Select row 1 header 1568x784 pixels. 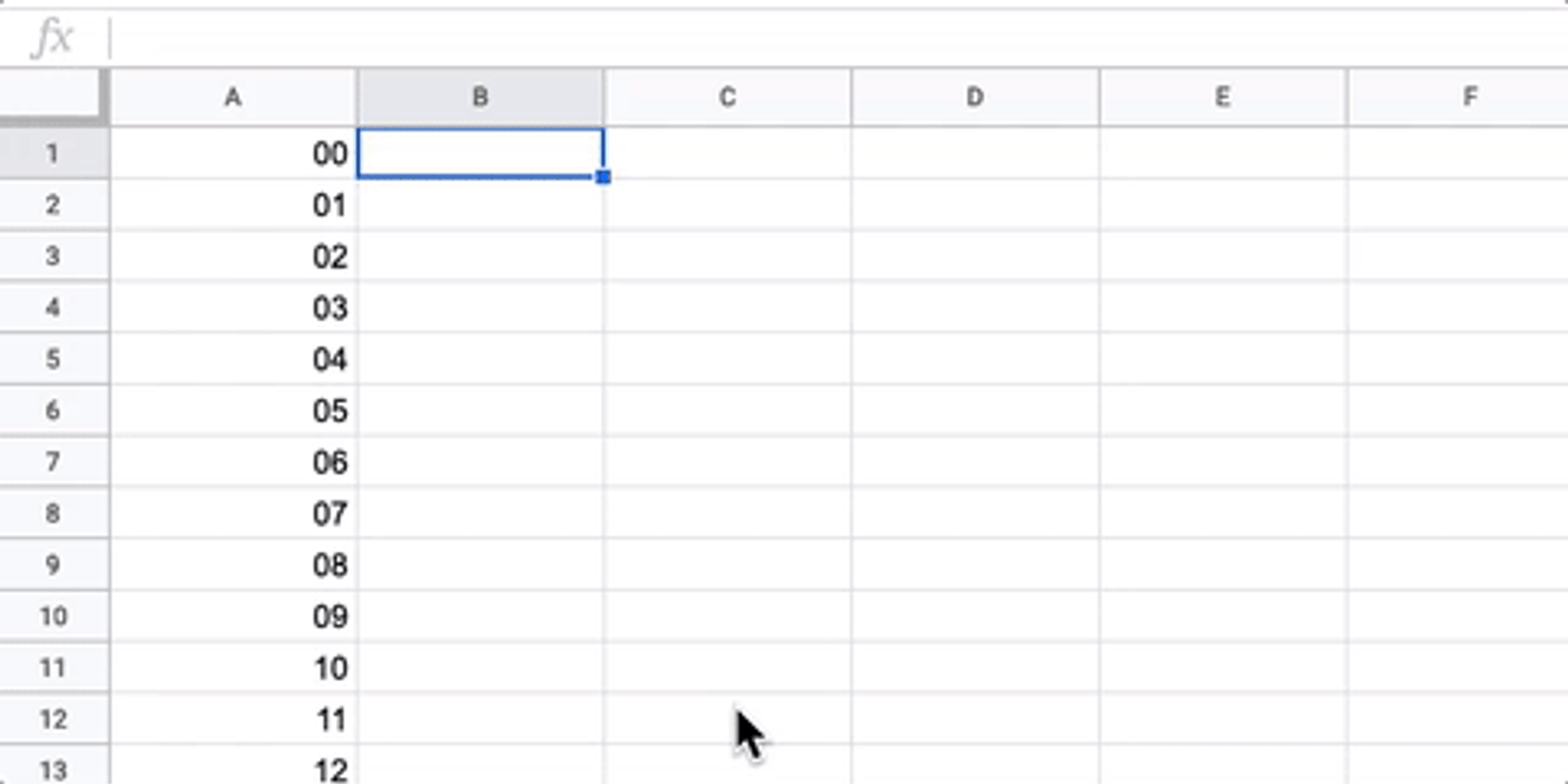coord(53,154)
